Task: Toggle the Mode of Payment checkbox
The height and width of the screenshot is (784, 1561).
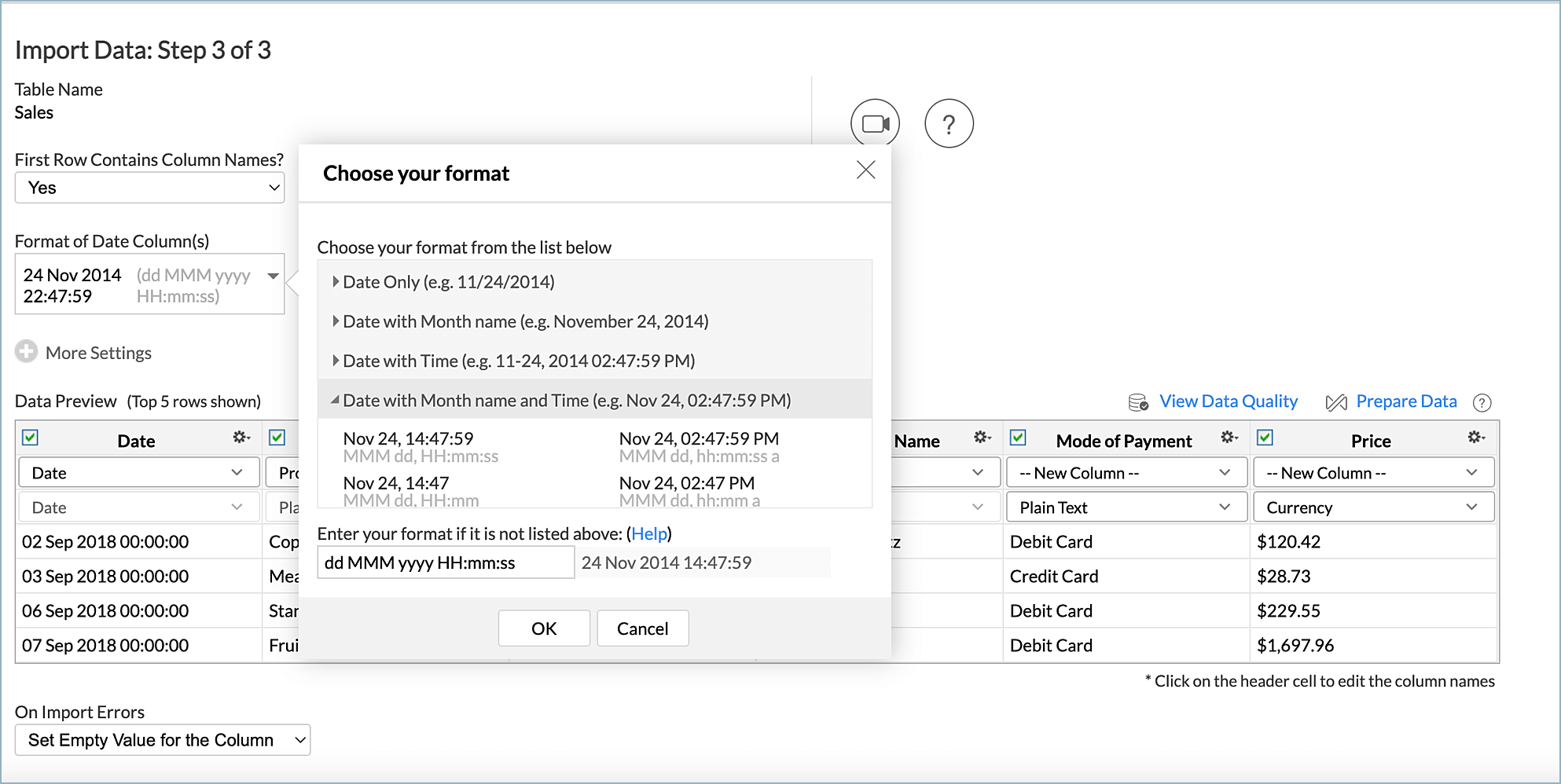Action: tap(1019, 437)
